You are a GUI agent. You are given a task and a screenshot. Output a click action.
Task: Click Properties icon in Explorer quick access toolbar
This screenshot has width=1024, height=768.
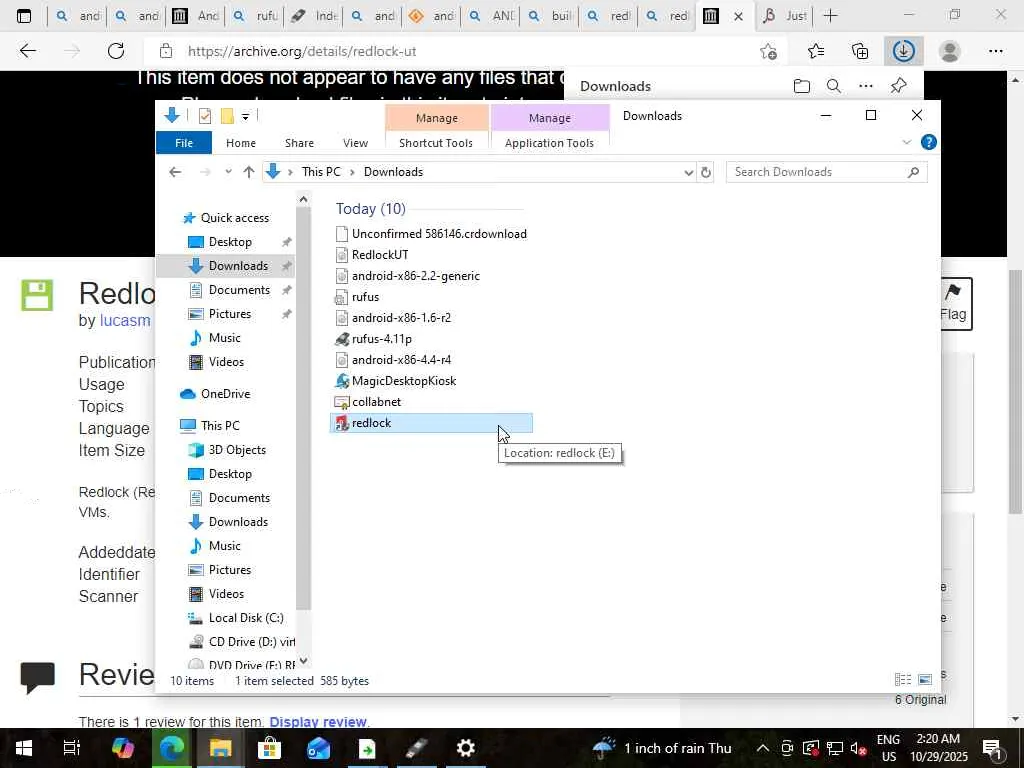tap(204, 116)
